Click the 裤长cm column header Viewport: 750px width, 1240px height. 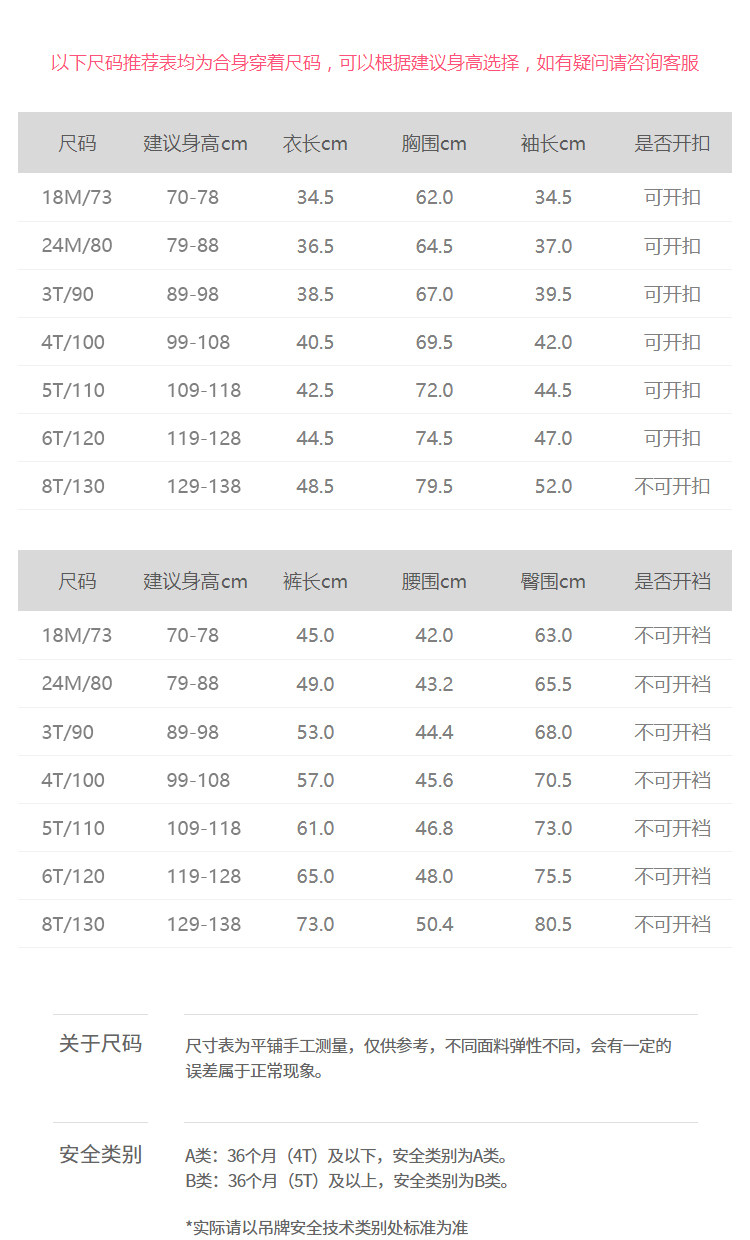click(315, 581)
